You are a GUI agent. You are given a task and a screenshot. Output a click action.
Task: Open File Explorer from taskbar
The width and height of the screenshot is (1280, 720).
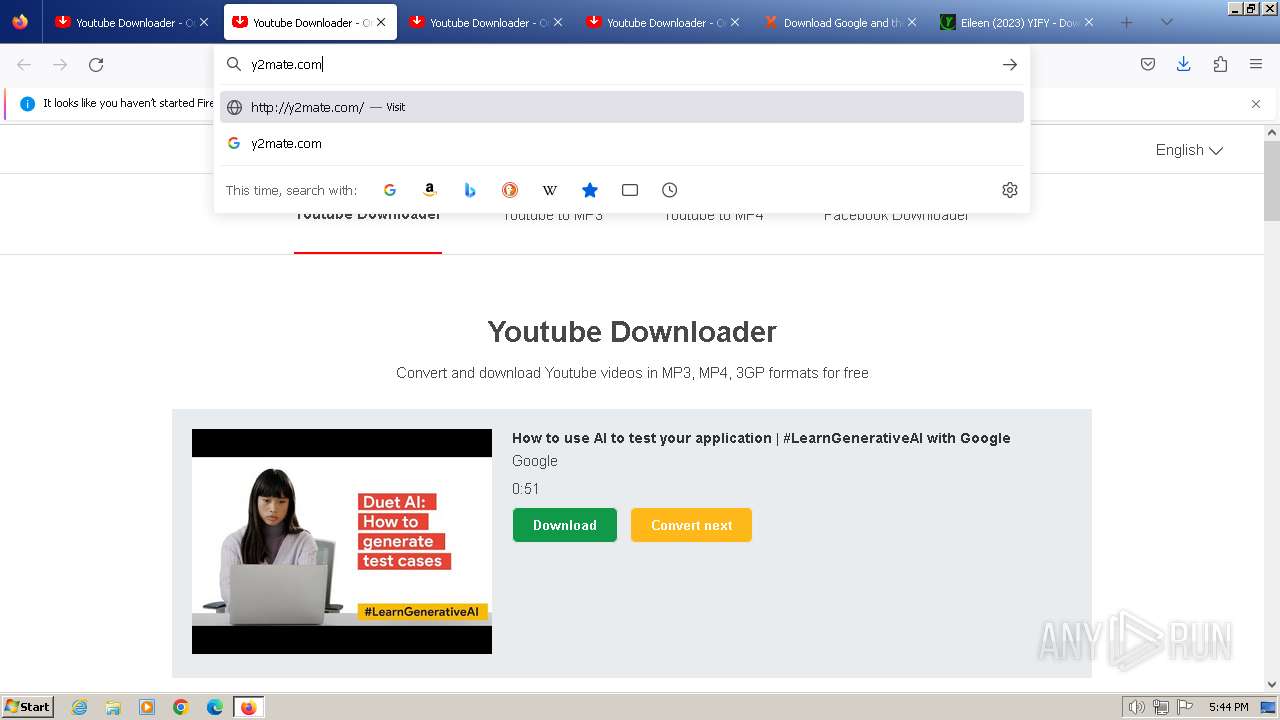(x=113, y=707)
